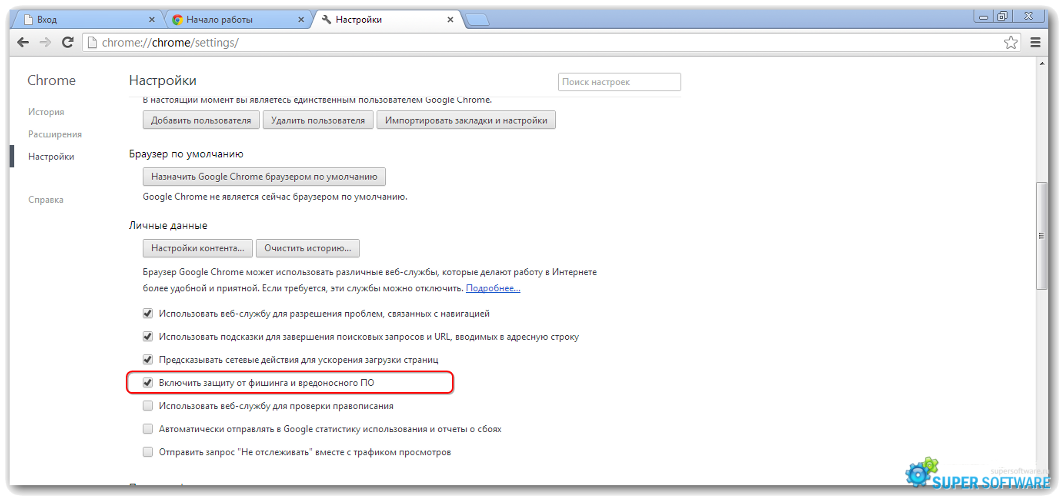Click the wrench icon on Настройки tab

[326, 20]
